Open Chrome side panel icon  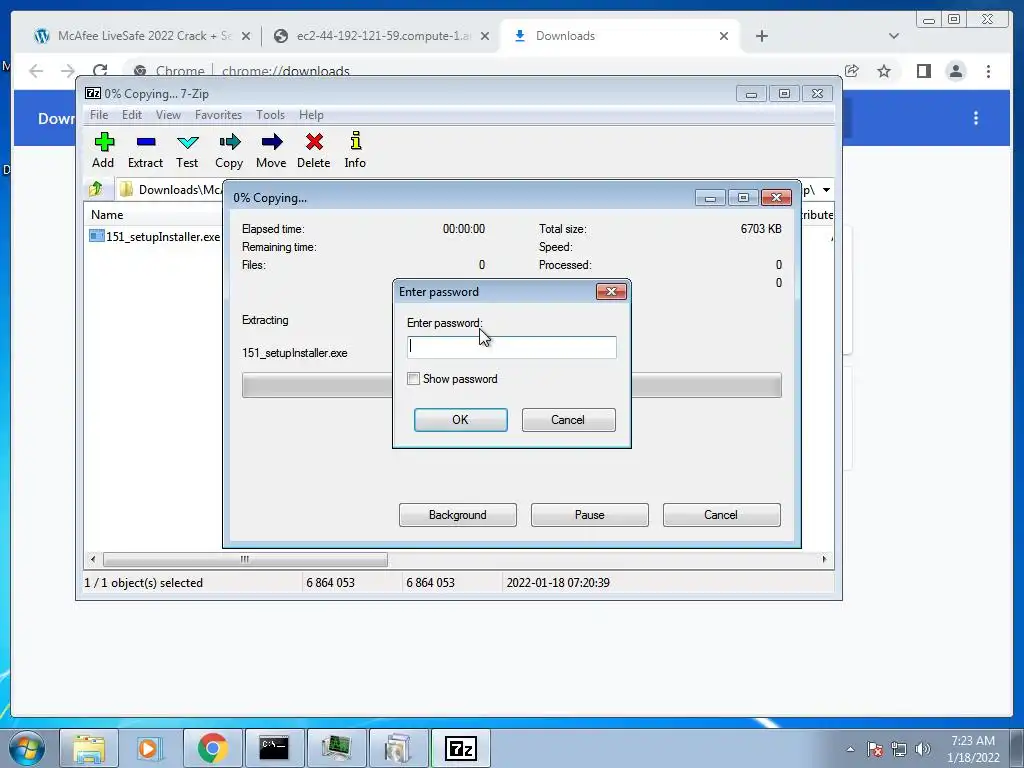(923, 71)
